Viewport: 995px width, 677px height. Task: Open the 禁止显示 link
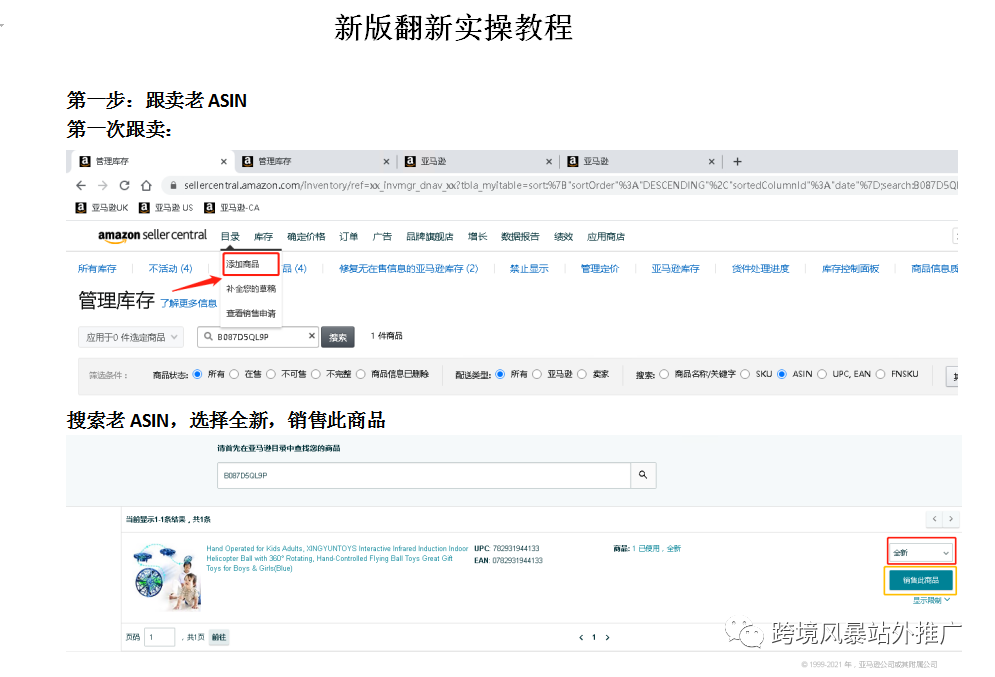tap(529, 269)
